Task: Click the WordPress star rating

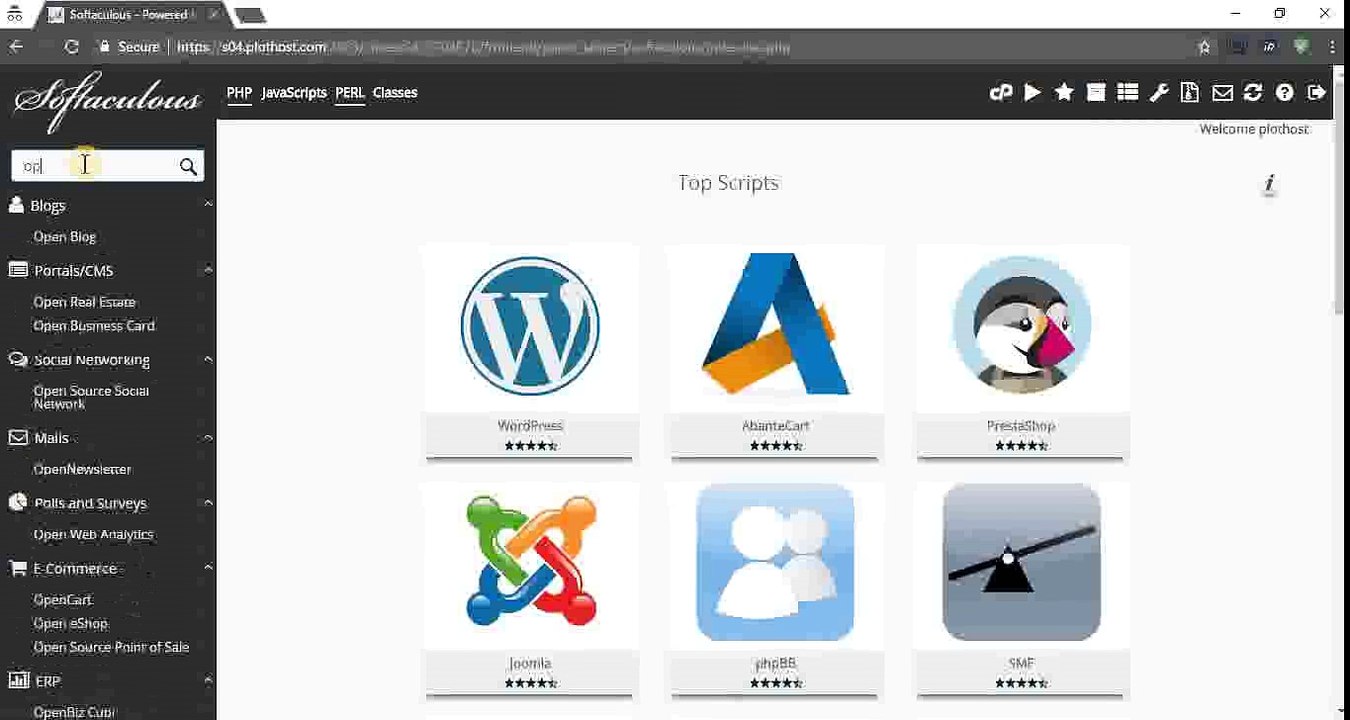Action: pos(530,445)
